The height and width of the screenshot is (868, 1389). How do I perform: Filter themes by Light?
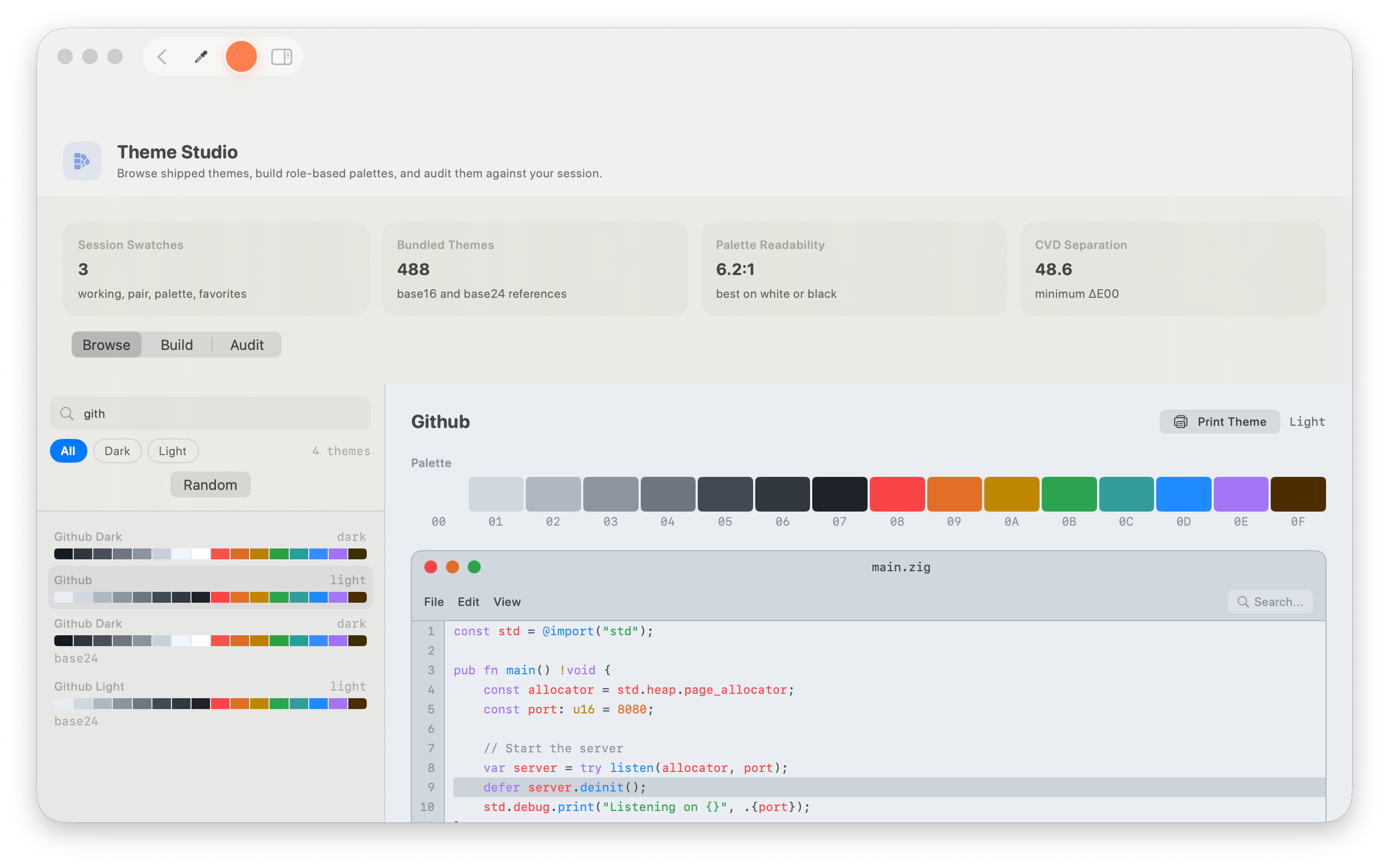pyautogui.click(x=173, y=451)
